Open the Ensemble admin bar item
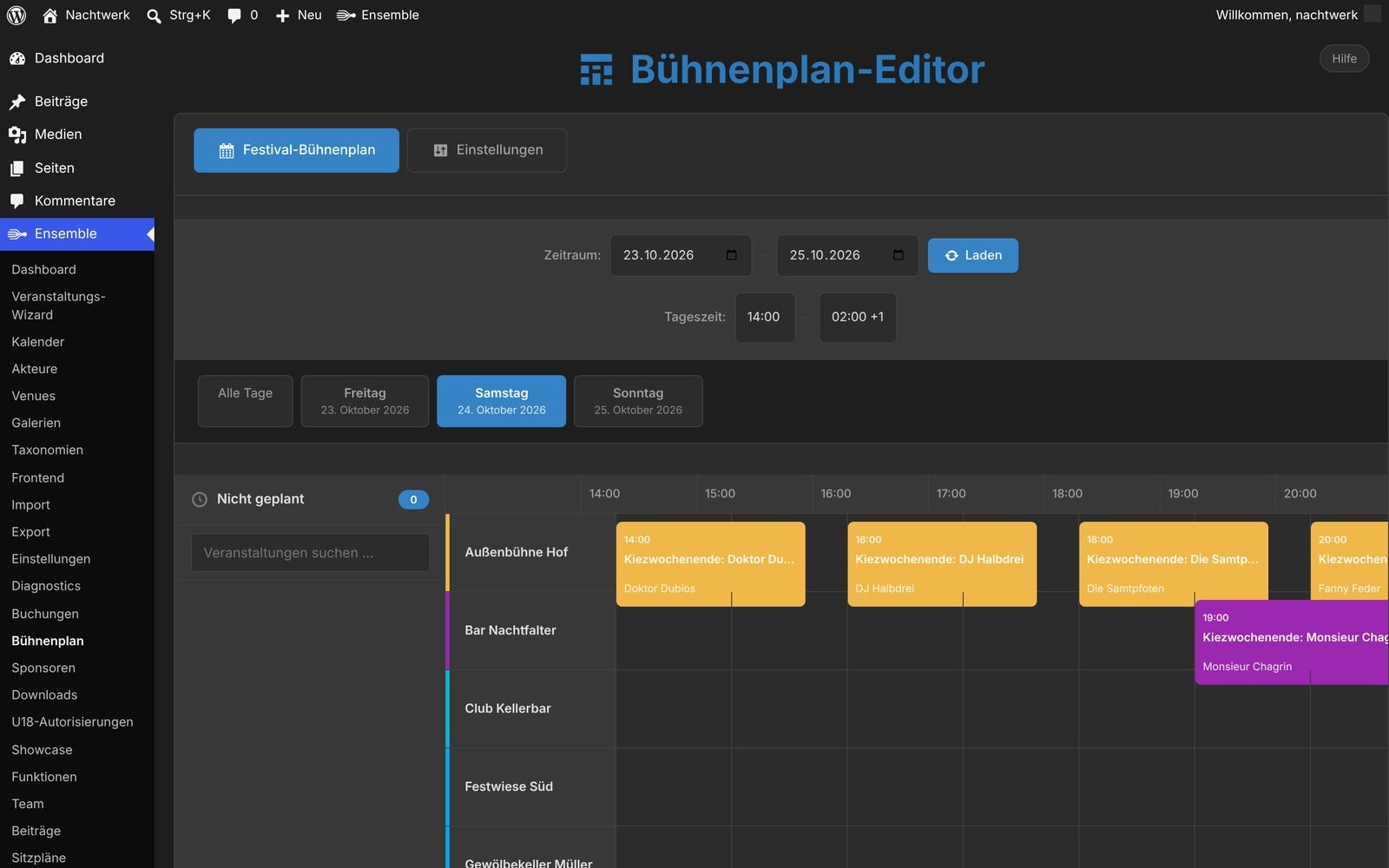Viewport: 1389px width, 868px height. point(378,15)
